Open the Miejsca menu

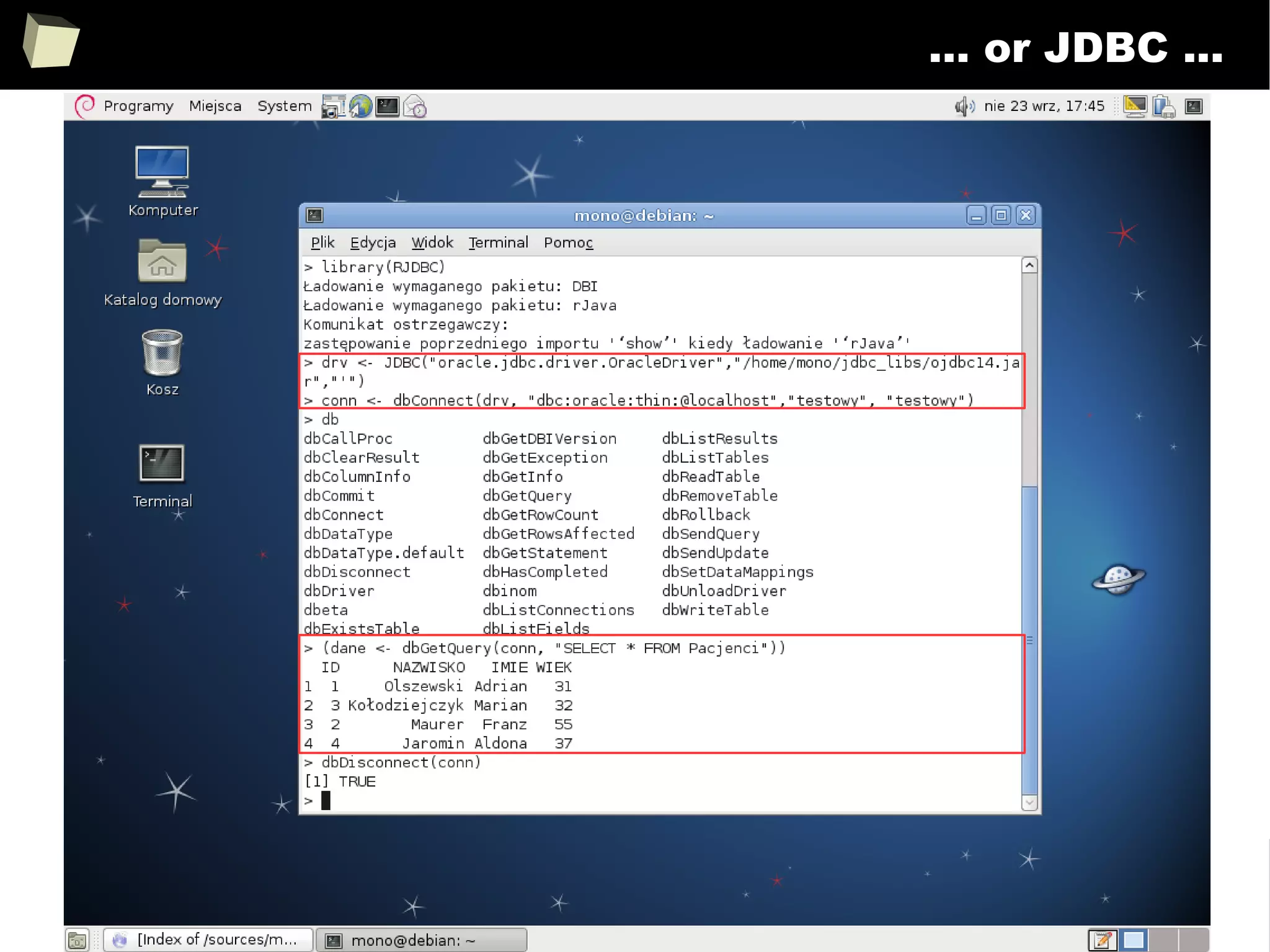(x=215, y=106)
